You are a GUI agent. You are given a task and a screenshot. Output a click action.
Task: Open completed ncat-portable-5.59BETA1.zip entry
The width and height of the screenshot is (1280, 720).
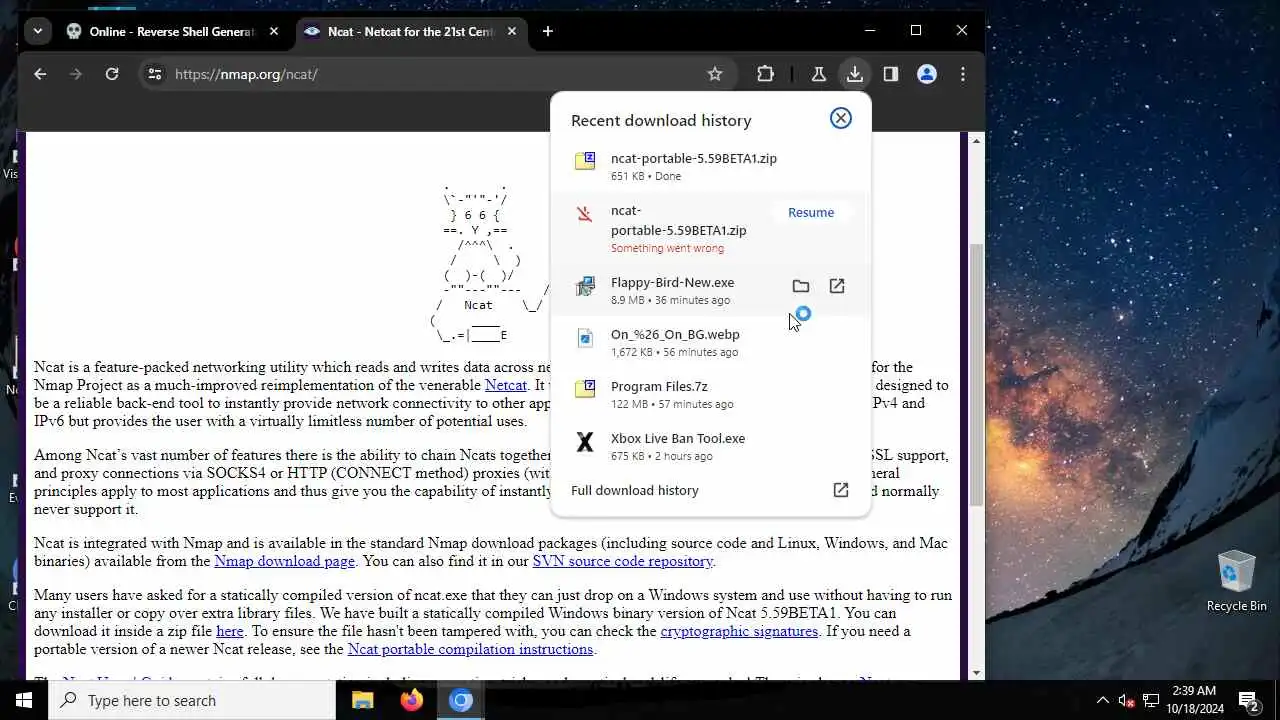tap(710, 166)
